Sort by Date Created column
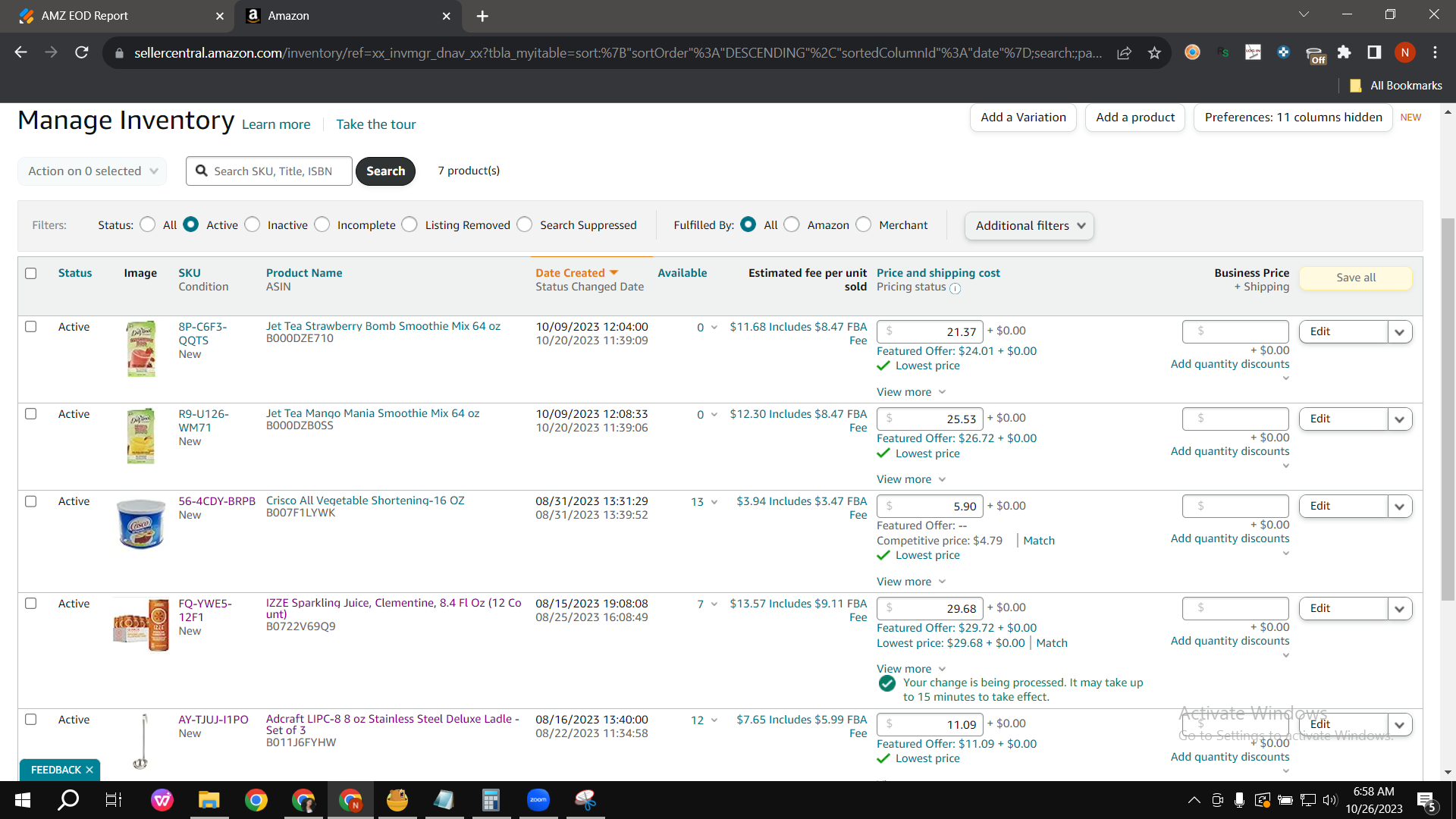This screenshot has width=1456, height=819. (577, 273)
